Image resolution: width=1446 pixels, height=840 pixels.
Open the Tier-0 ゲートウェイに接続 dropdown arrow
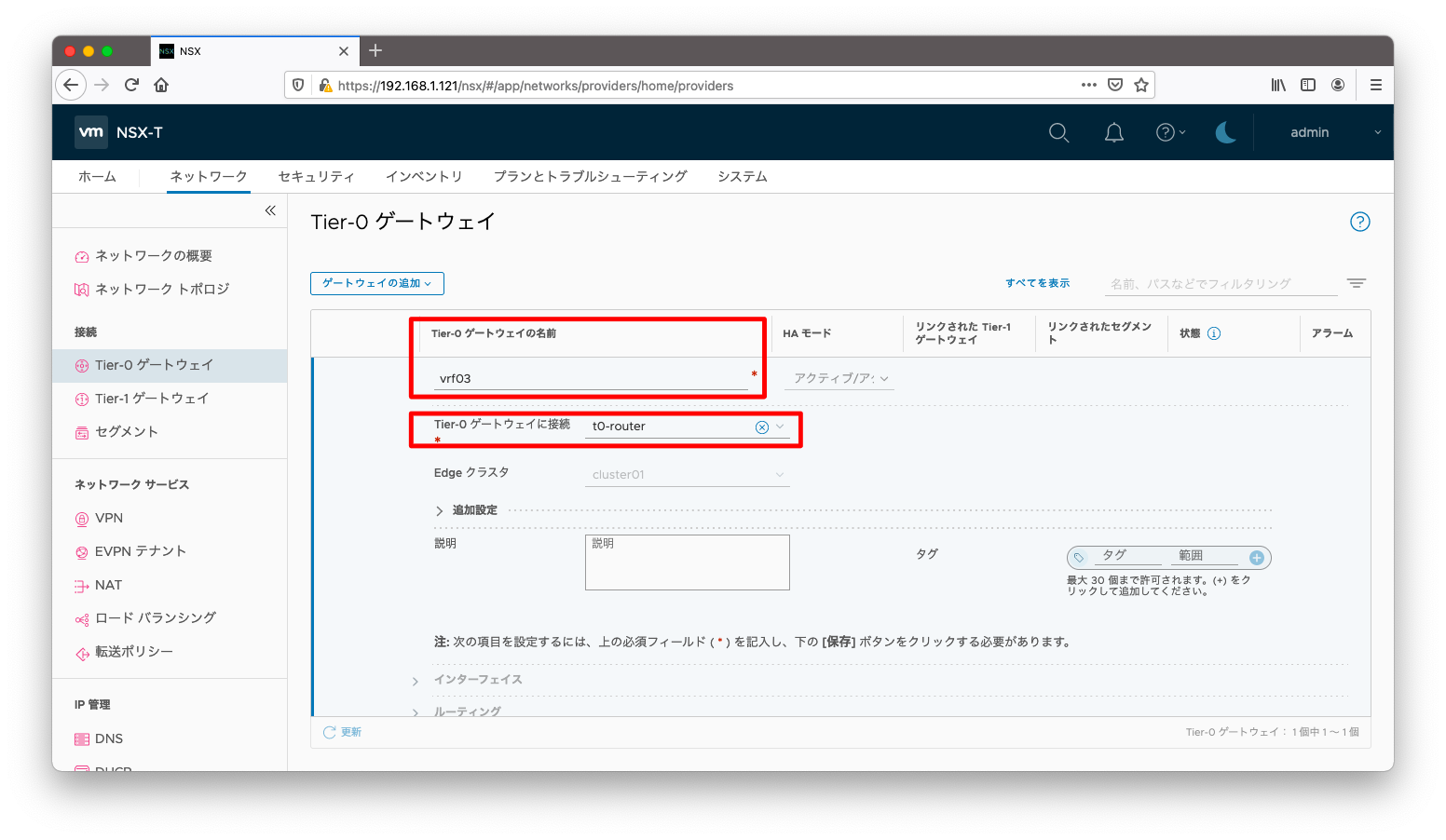[x=781, y=427]
